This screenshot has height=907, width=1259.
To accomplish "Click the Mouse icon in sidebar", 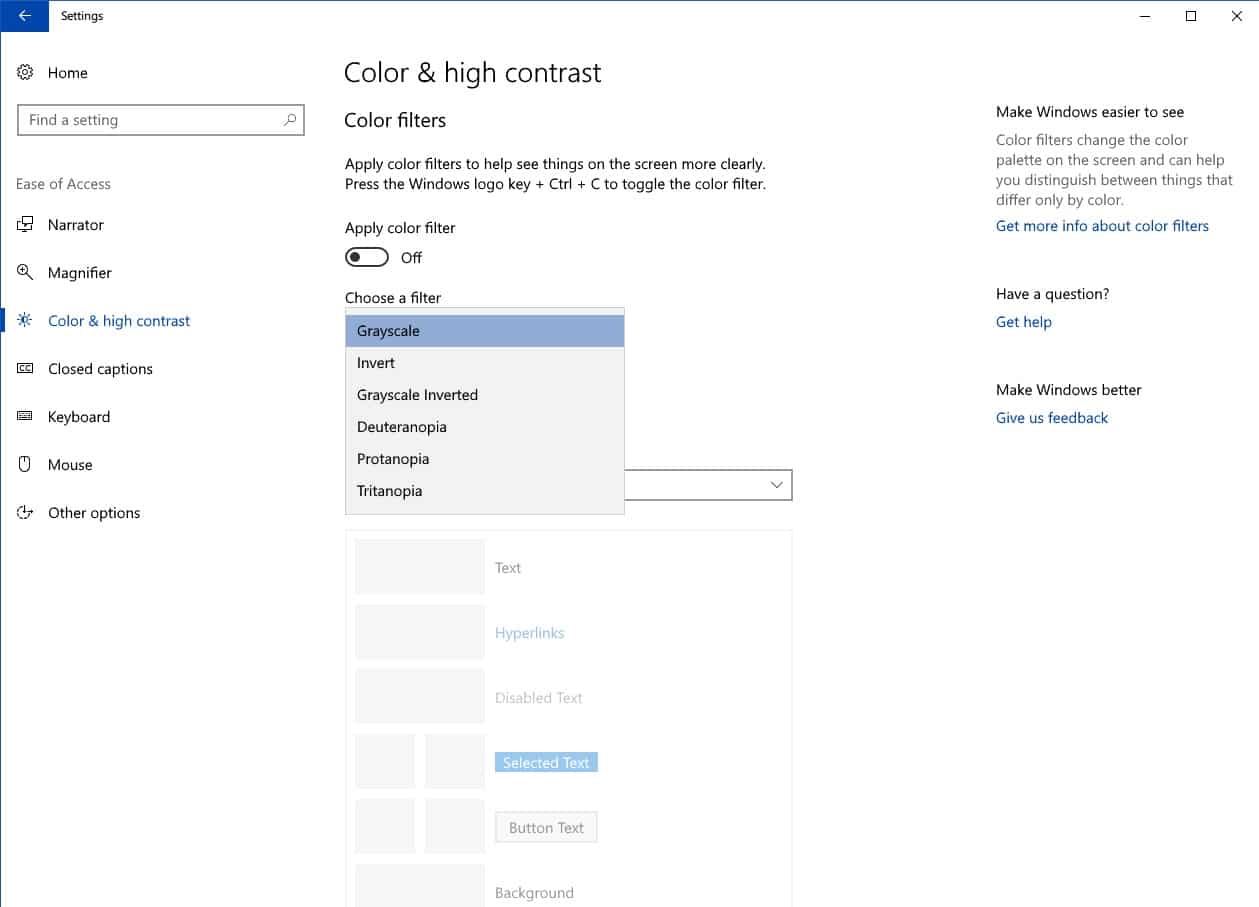I will 26,465.
